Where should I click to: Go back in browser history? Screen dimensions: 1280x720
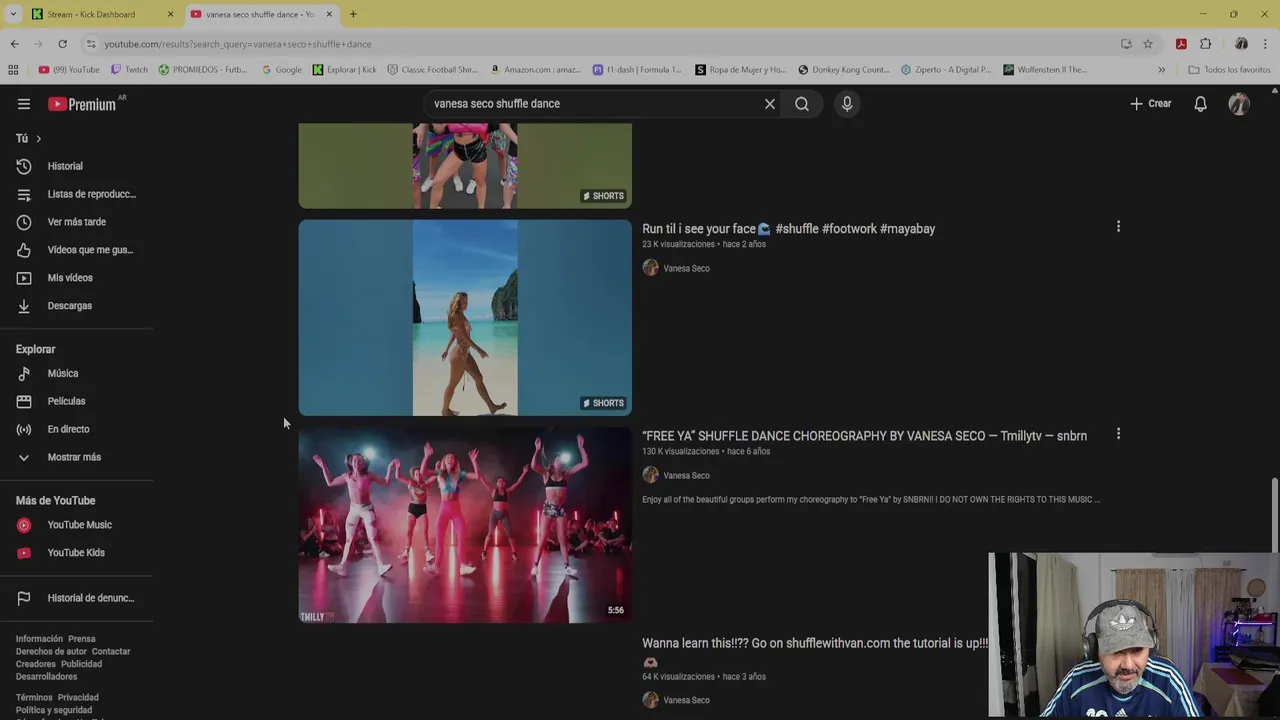pyautogui.click(x=14, y=44)
